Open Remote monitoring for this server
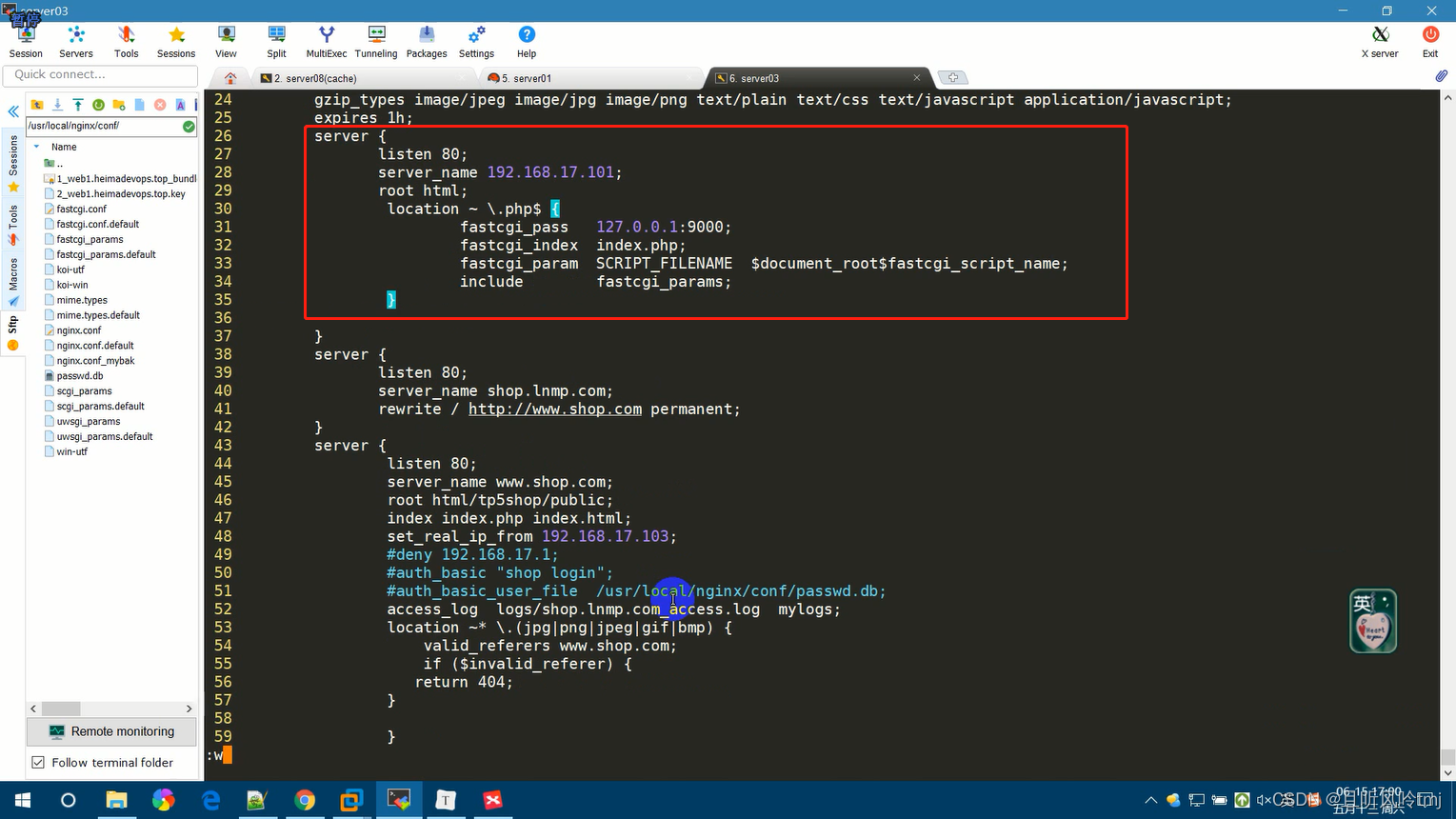The width and height of the screenshot is (1456, 819). 110,731
